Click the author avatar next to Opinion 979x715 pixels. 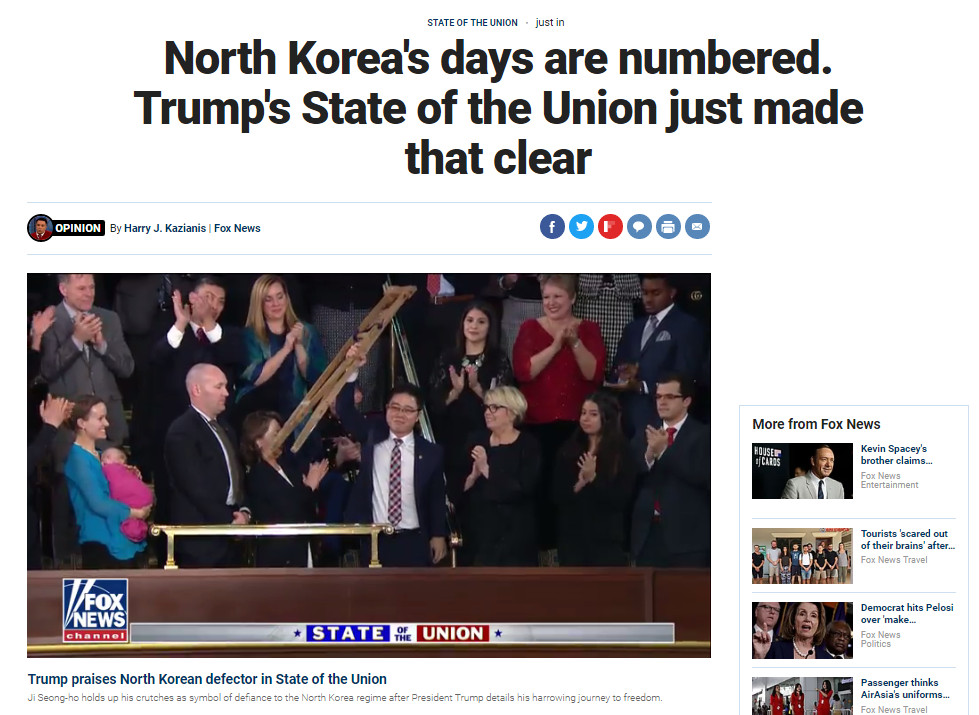(40, 228)
